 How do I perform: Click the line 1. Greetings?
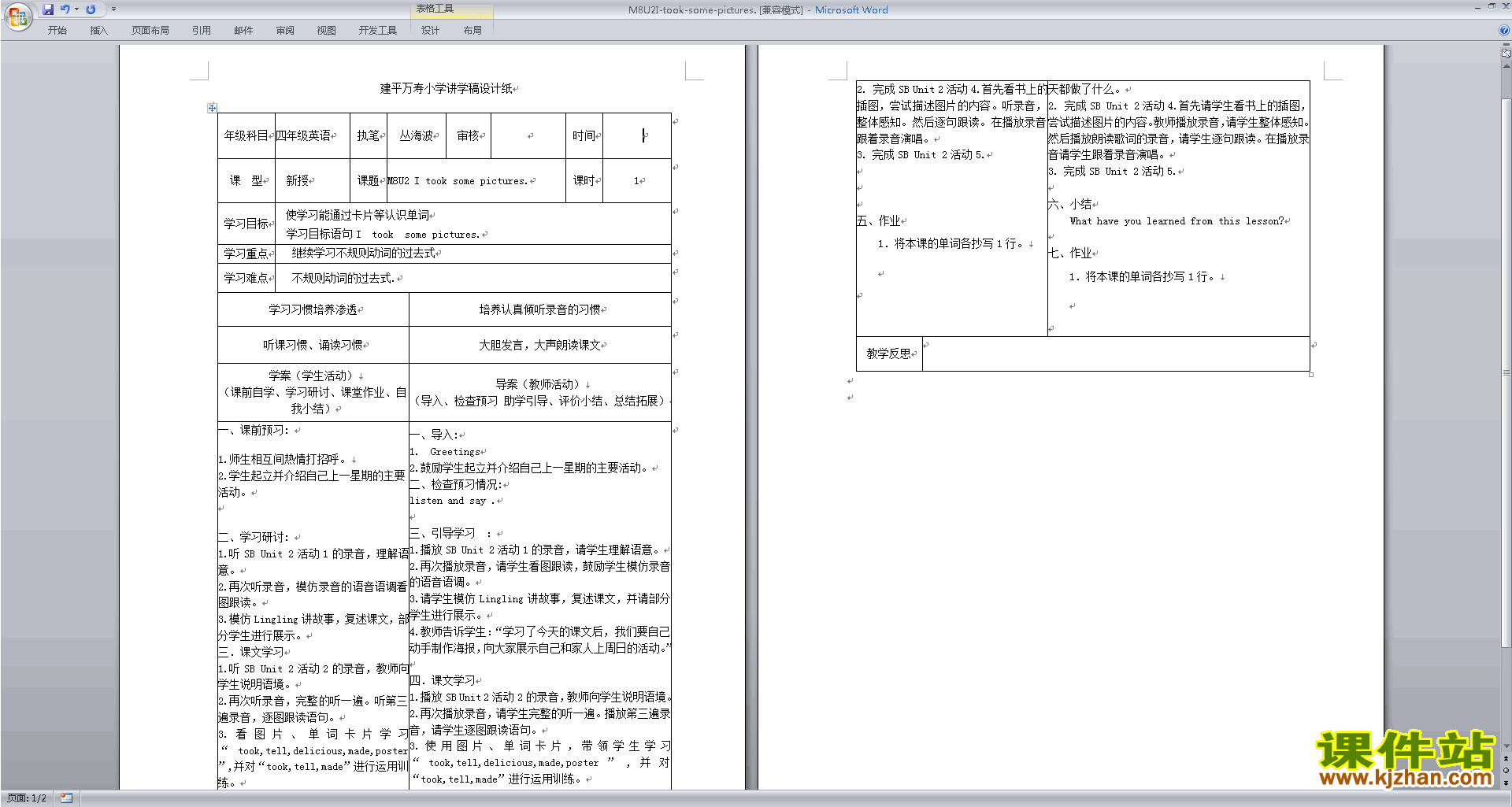coord(445,452)
